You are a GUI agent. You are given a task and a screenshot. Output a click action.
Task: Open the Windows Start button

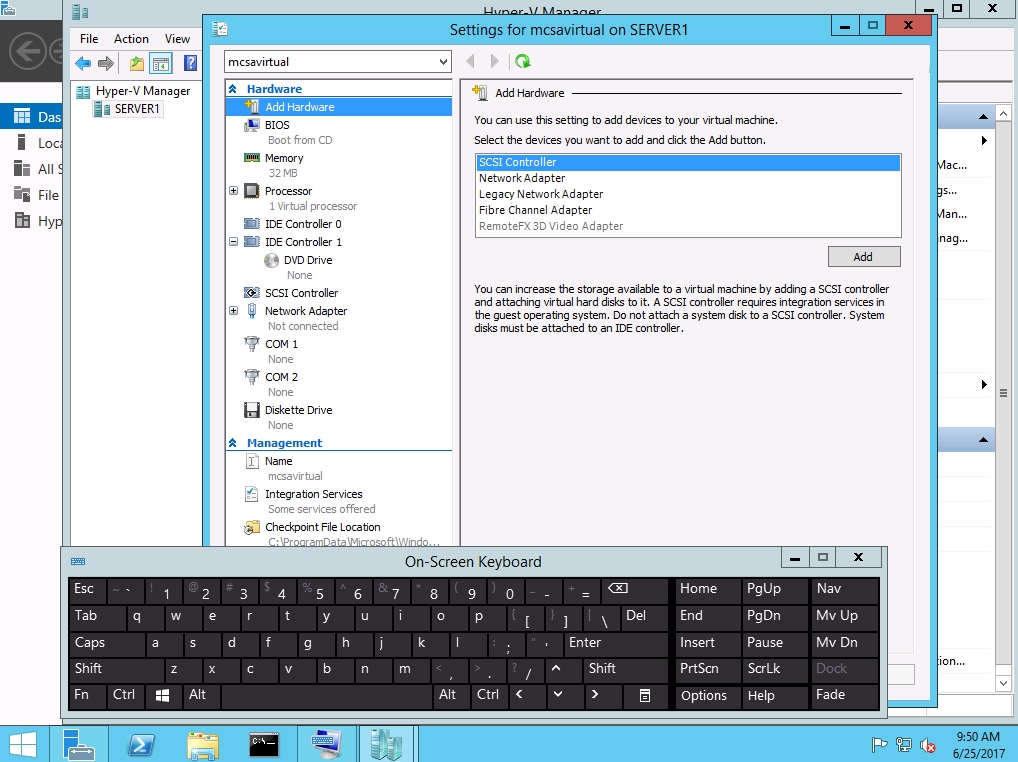[x=21, y=744]
